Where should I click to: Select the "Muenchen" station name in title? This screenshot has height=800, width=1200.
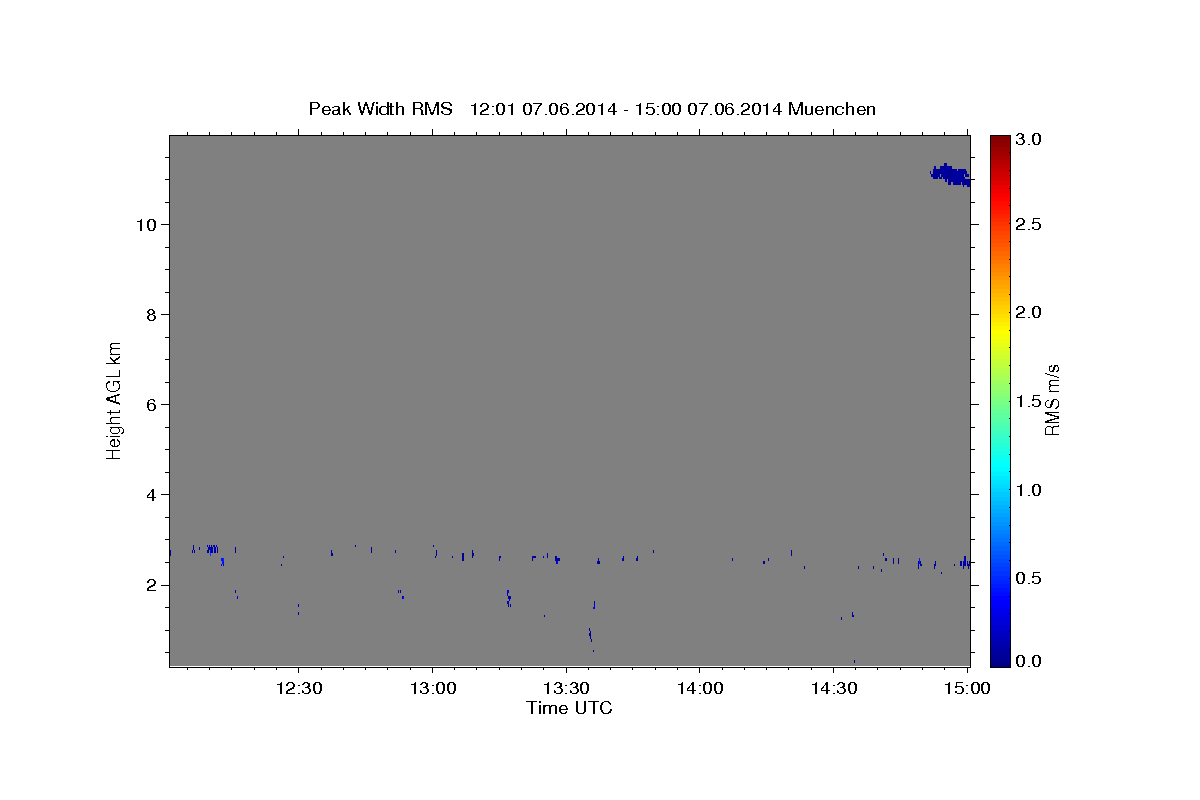(x=832, y=109)
